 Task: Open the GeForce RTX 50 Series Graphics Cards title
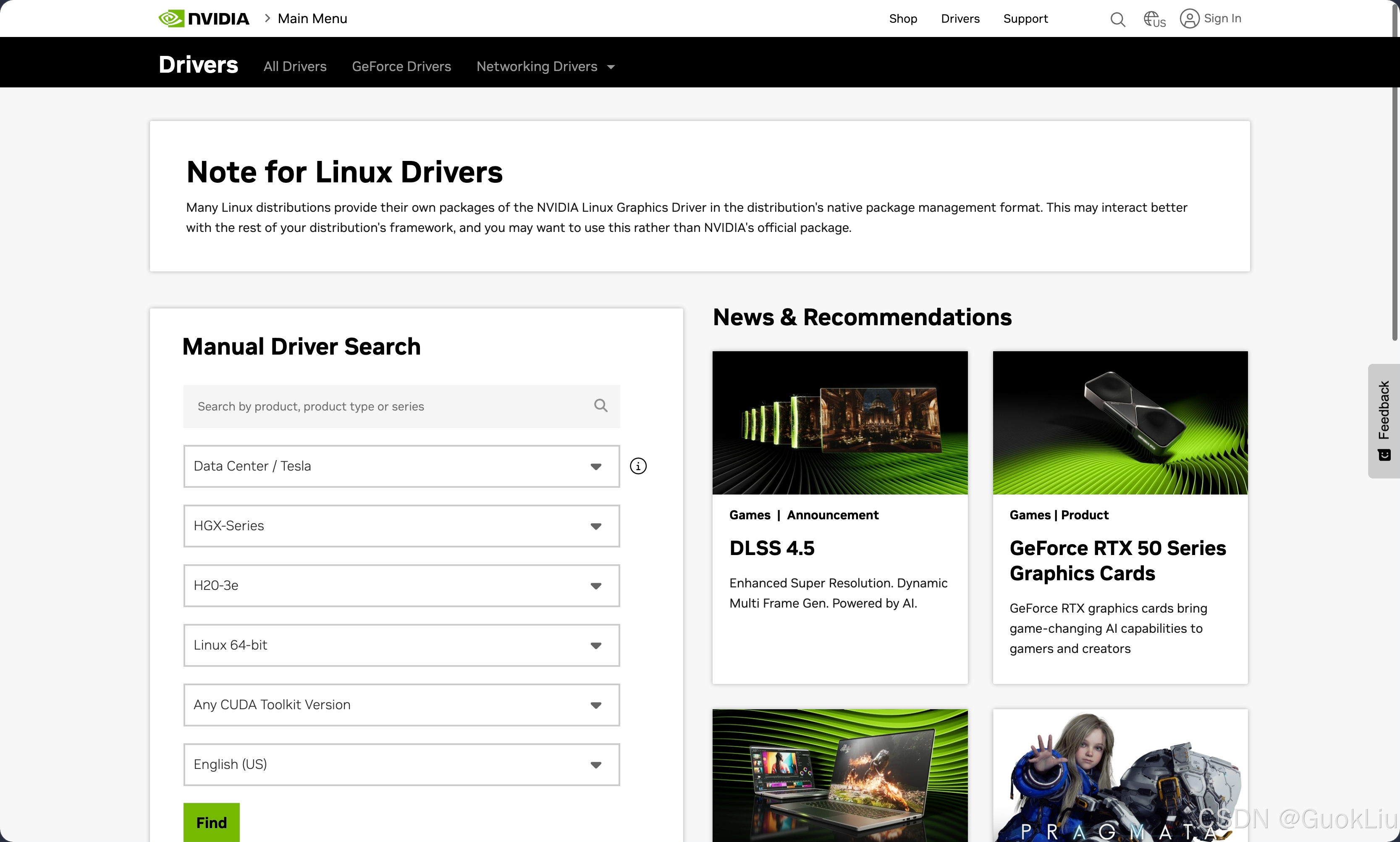point(1118,560)
